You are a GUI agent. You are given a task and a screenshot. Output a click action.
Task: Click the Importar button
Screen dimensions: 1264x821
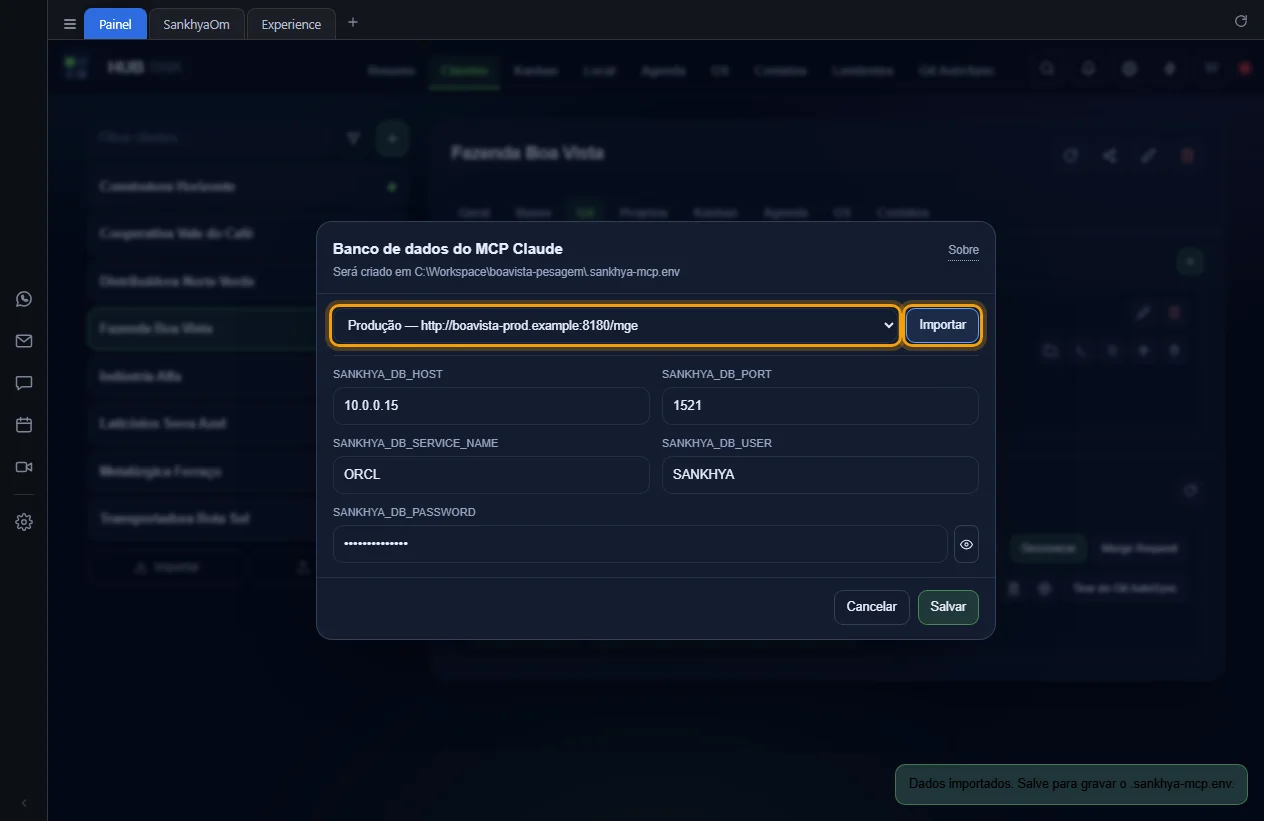[x=943, y=325]
